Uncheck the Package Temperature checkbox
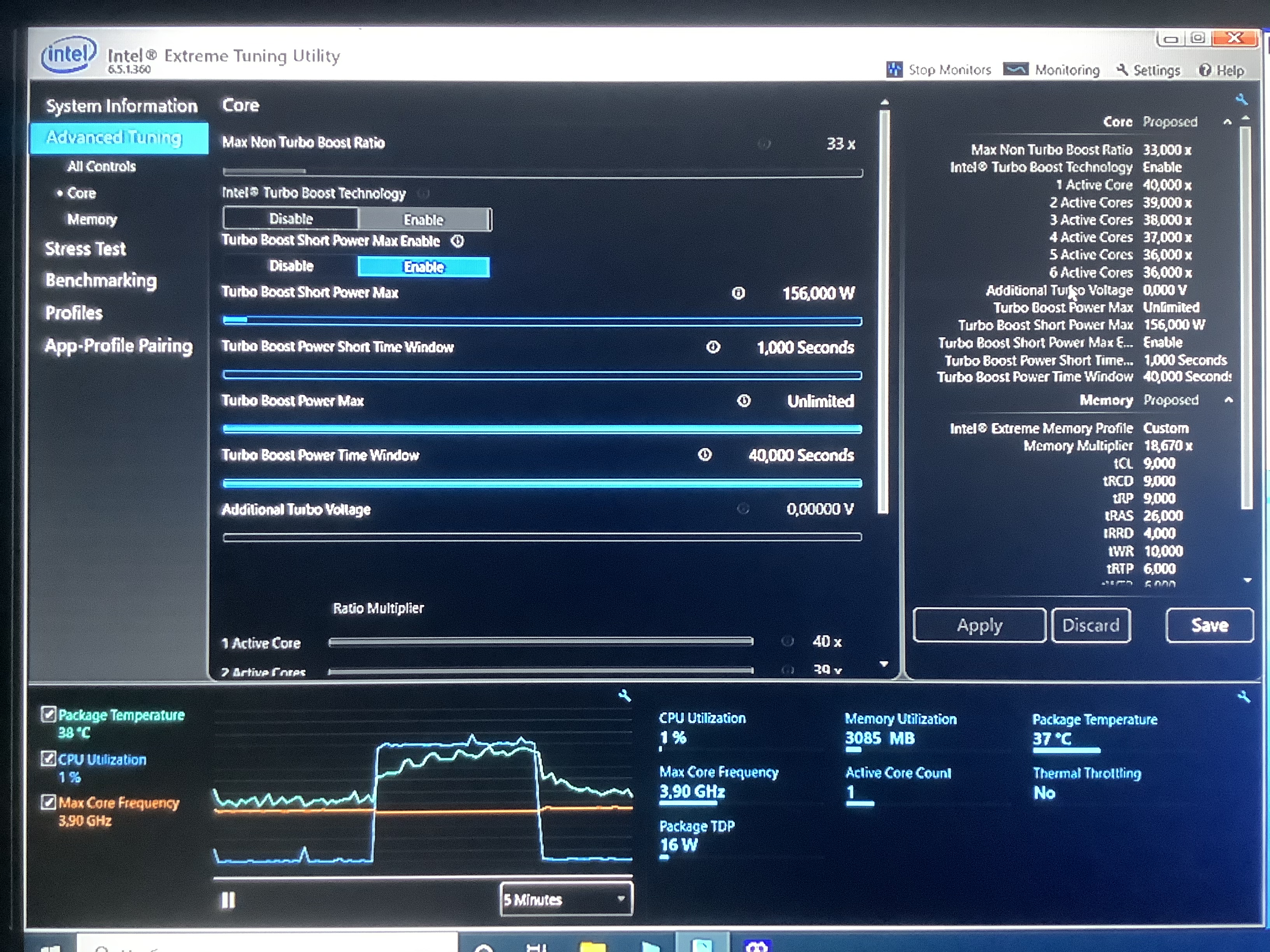This screenshot has width=1270, height=952. click(49, 715)
